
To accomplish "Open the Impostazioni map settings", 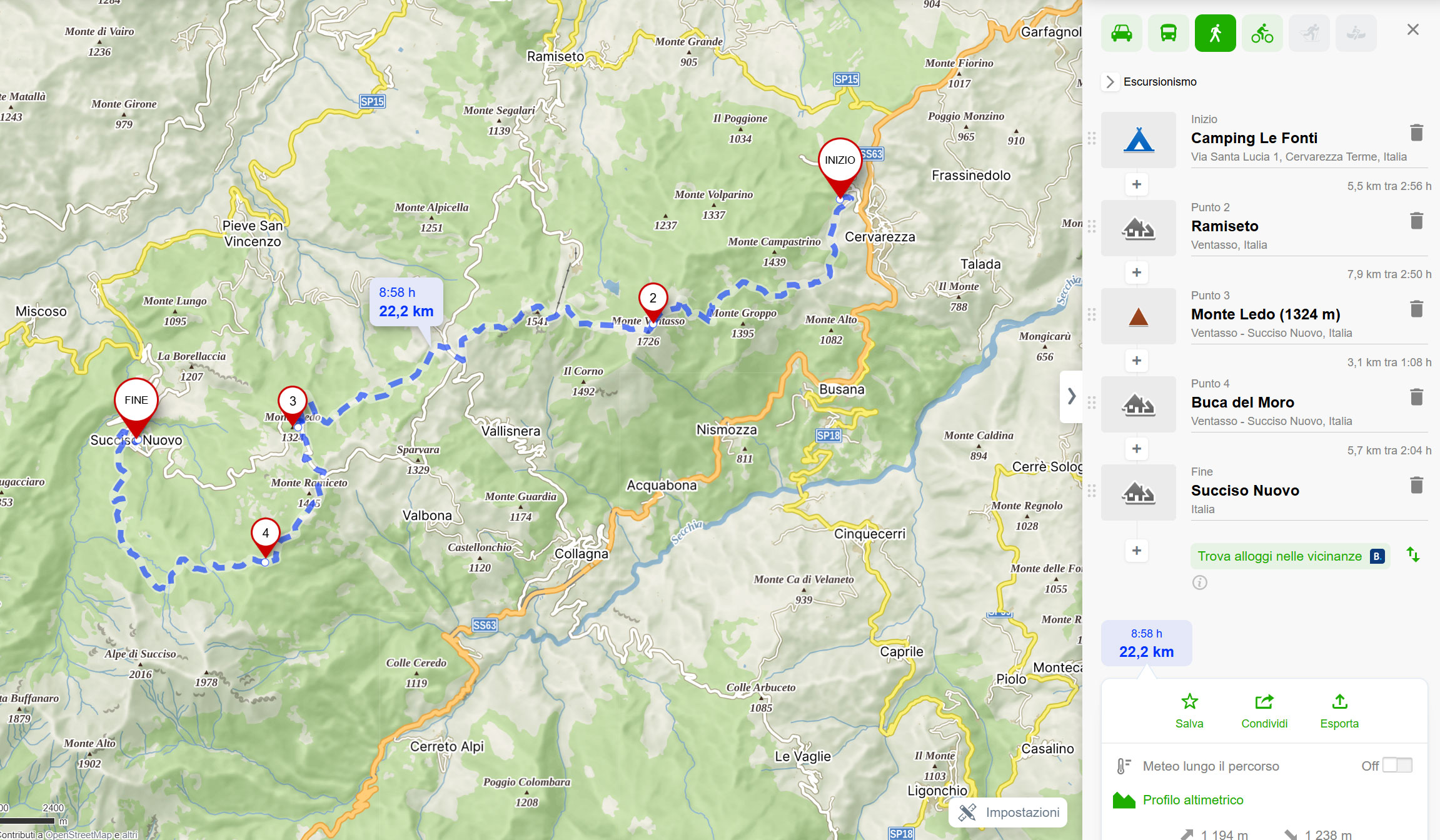I will click(1008, 812).
